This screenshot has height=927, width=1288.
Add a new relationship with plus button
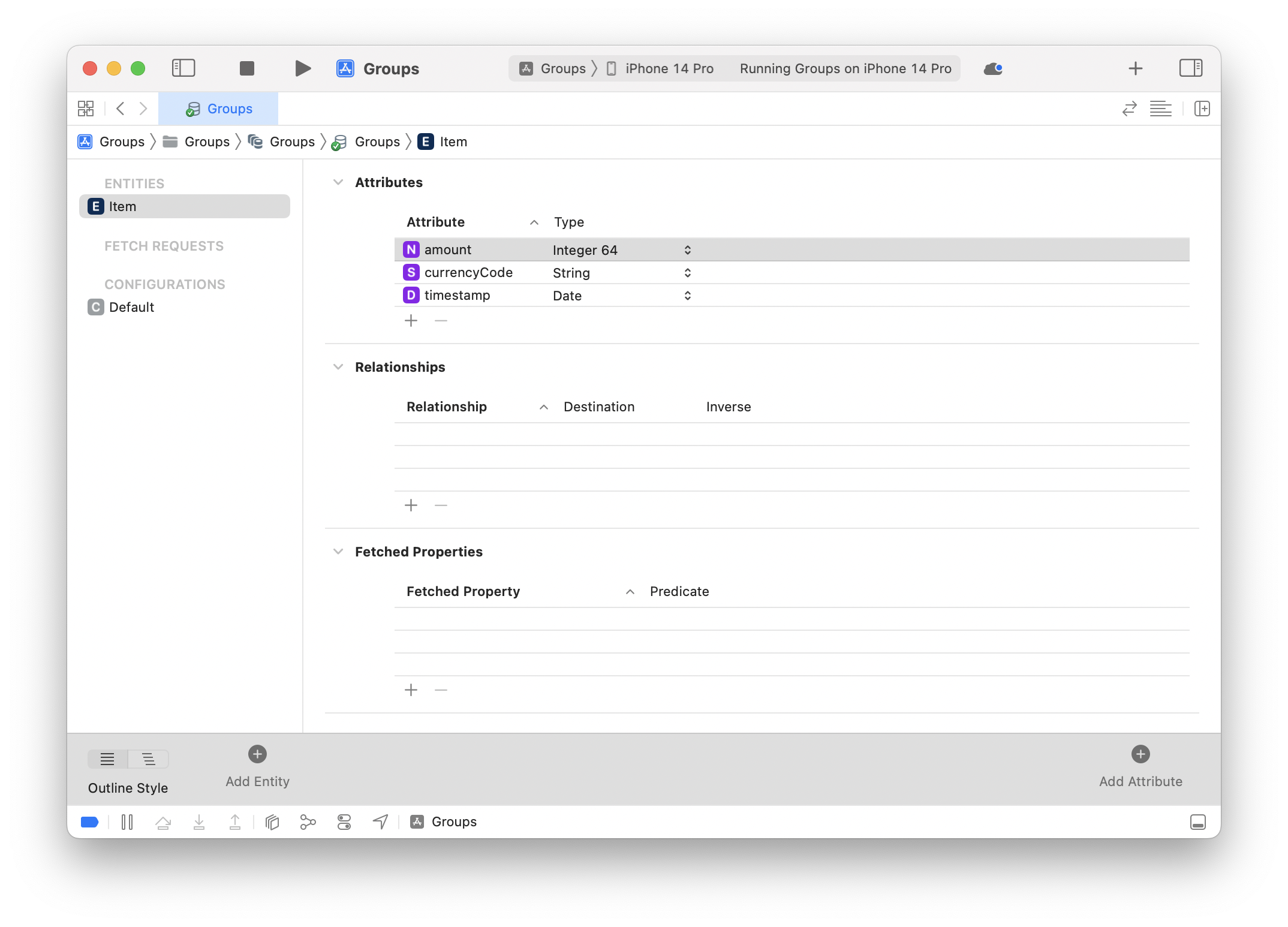pyautogui.click(x=411, y=505)
